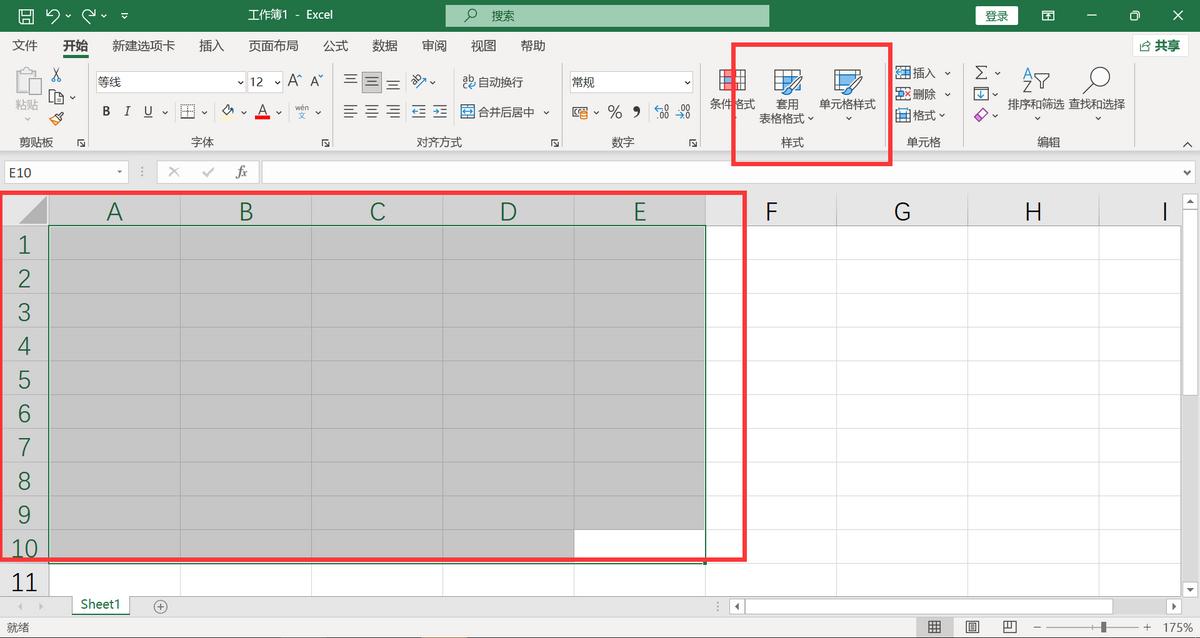This screenshot has height=638, width=1200.
Task: Click the AutoSum sigma icon
Action: pos(981,72)
